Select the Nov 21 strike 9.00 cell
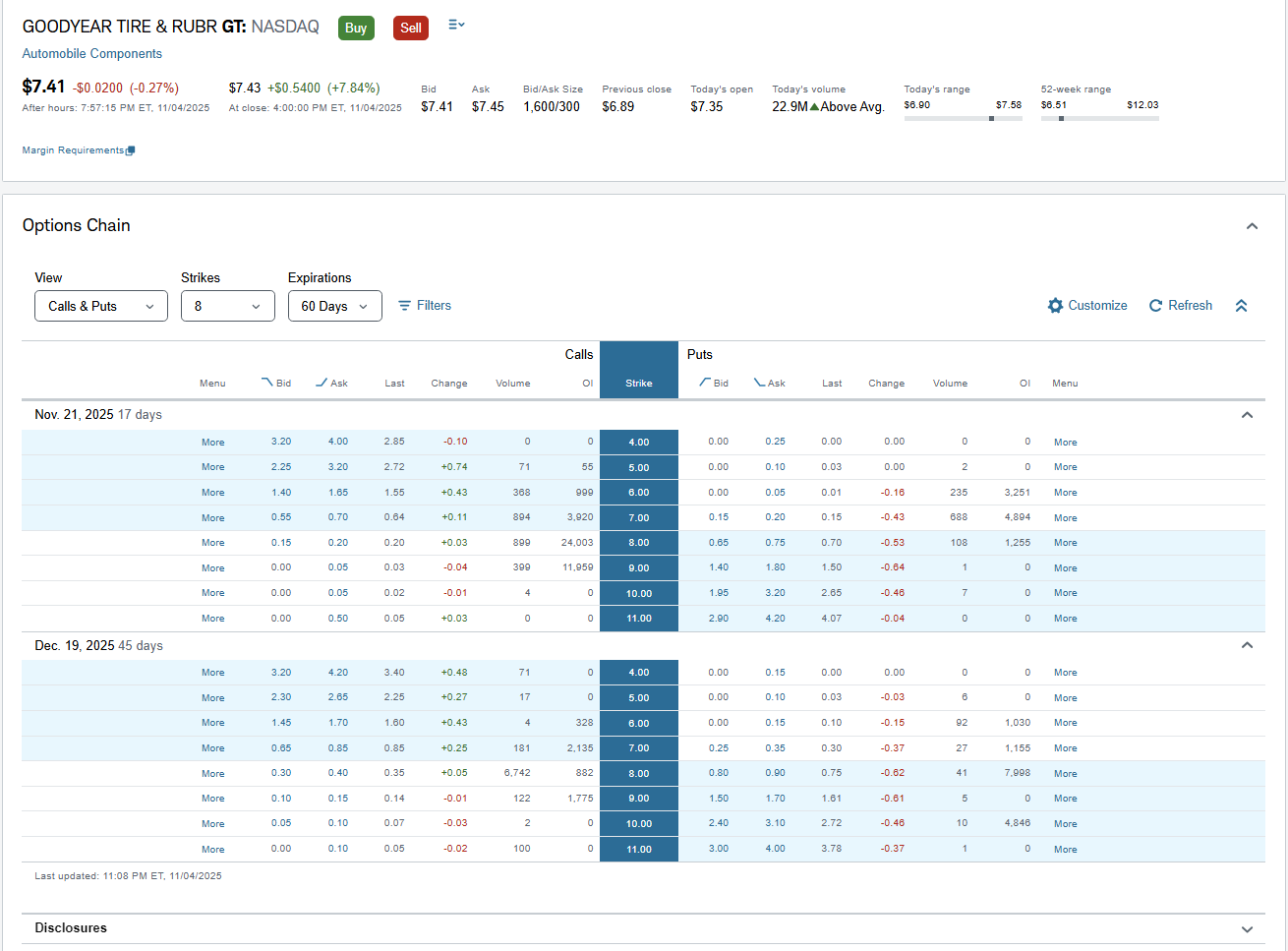Screen dimensions: 1288x951 tap(639, 568)
